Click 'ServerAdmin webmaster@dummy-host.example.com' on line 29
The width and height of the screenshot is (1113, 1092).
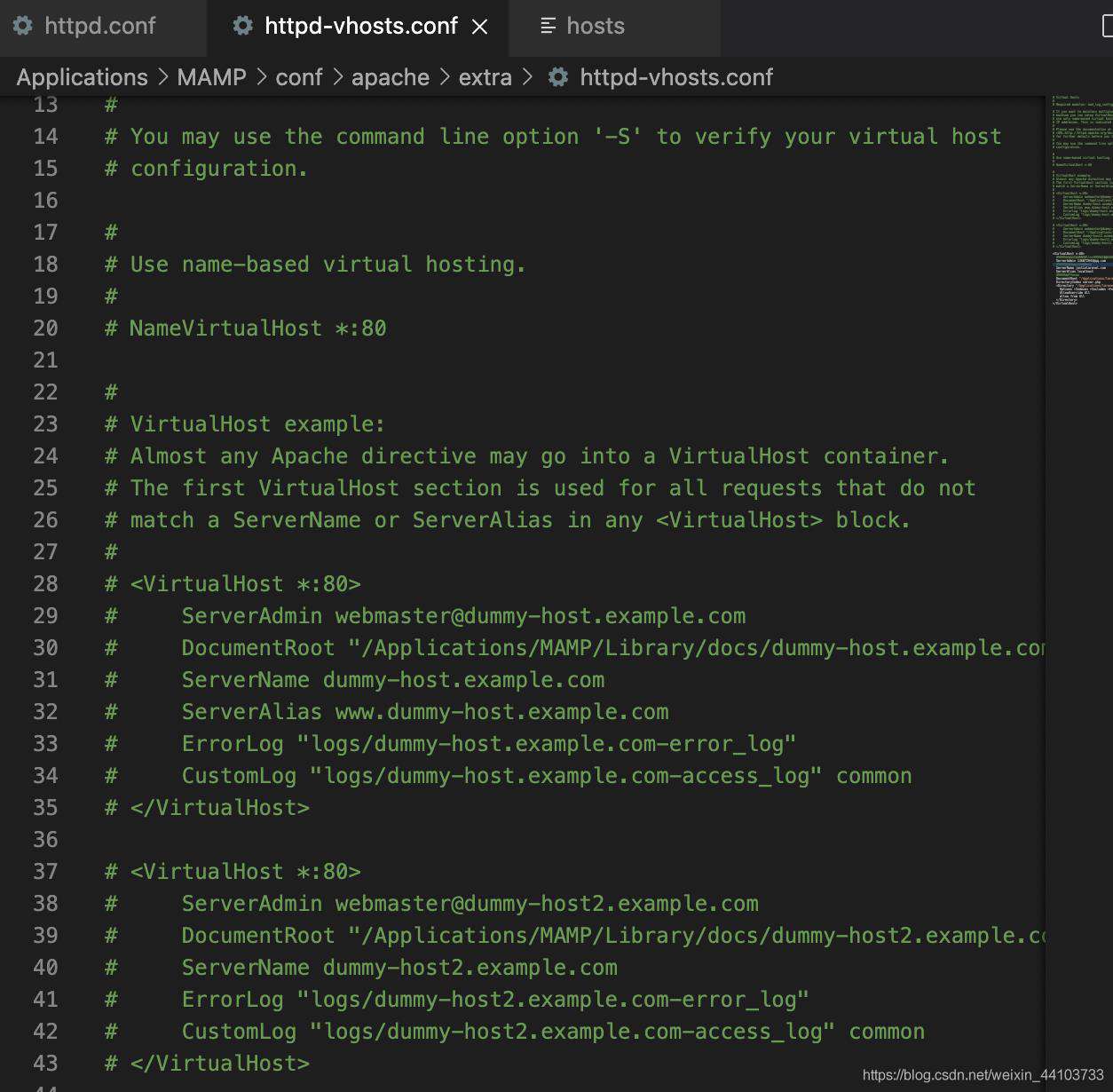coord(463,616)
